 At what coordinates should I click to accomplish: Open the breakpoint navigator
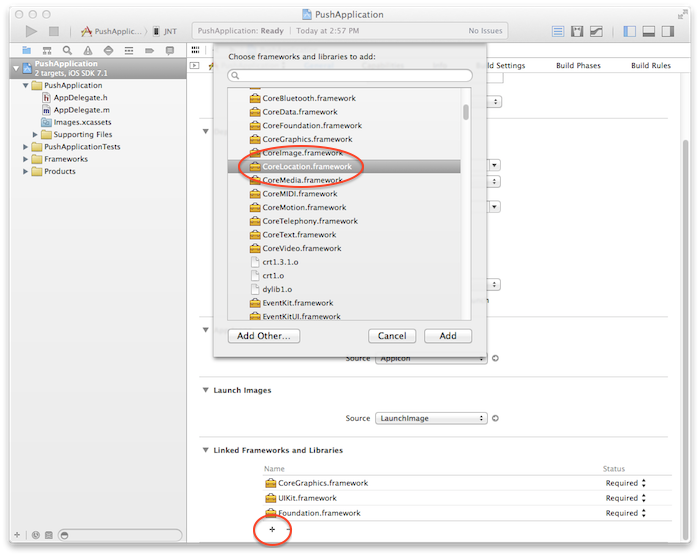click(x=150, y=50)
